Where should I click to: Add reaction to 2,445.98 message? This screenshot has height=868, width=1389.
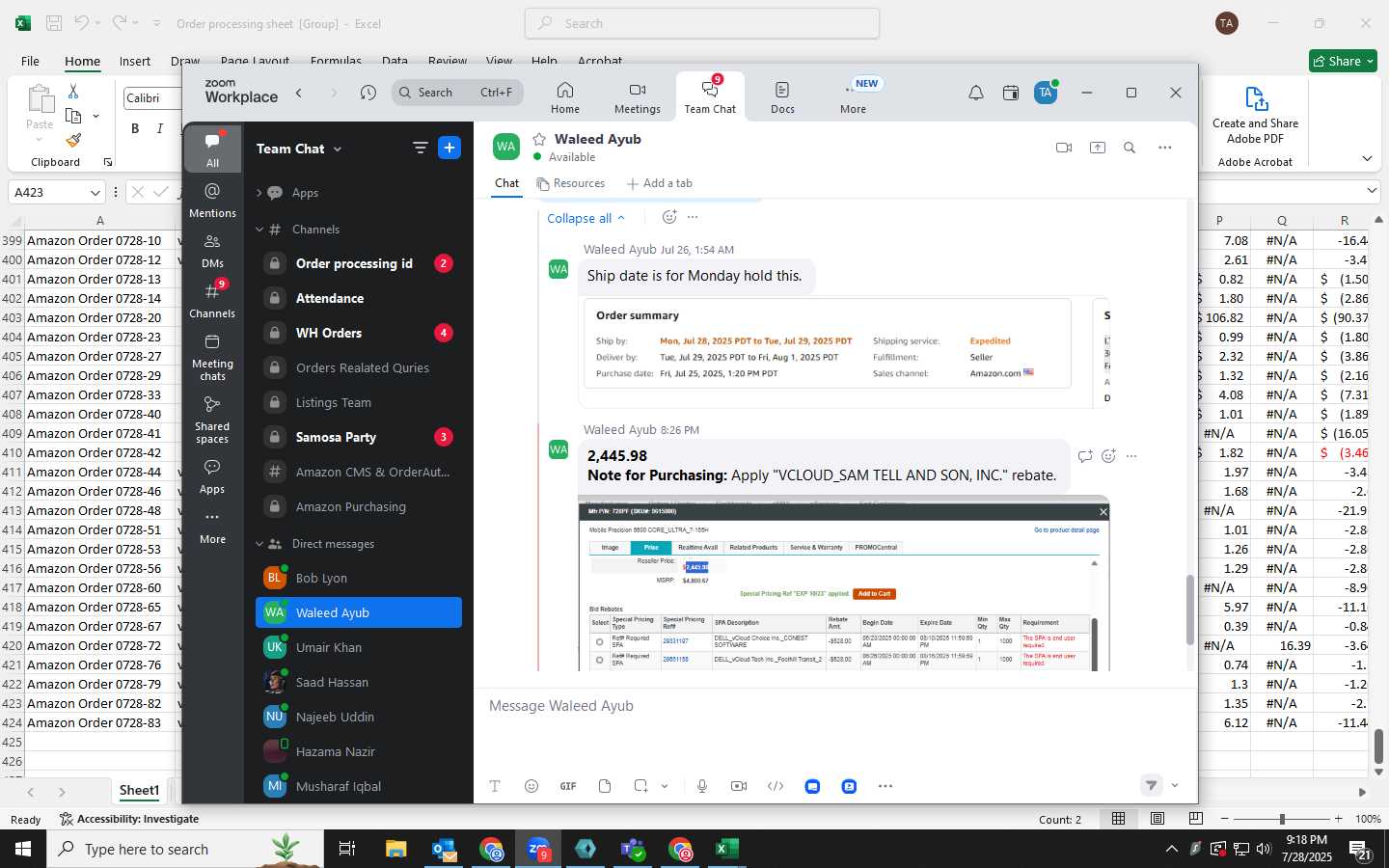1108,456
